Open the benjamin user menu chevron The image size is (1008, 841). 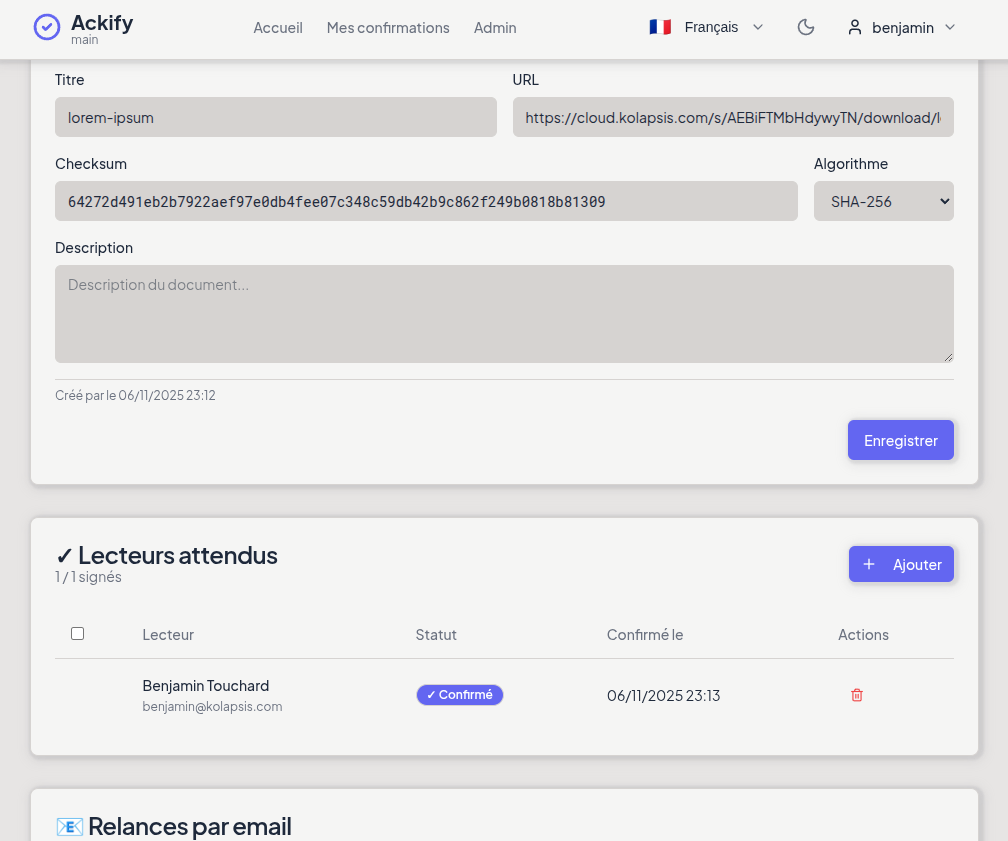[x=950, y=27]
